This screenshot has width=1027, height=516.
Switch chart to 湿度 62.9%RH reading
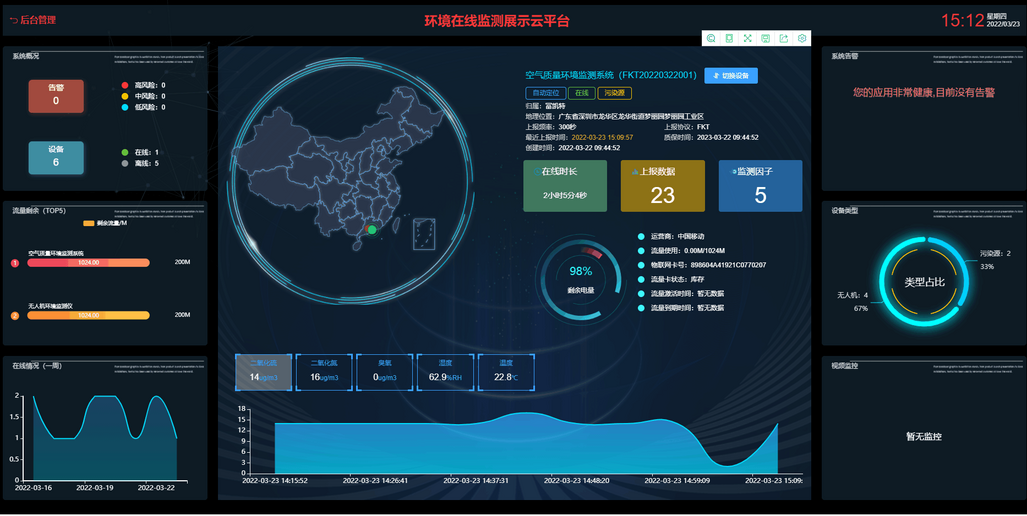tap(444, 372)
